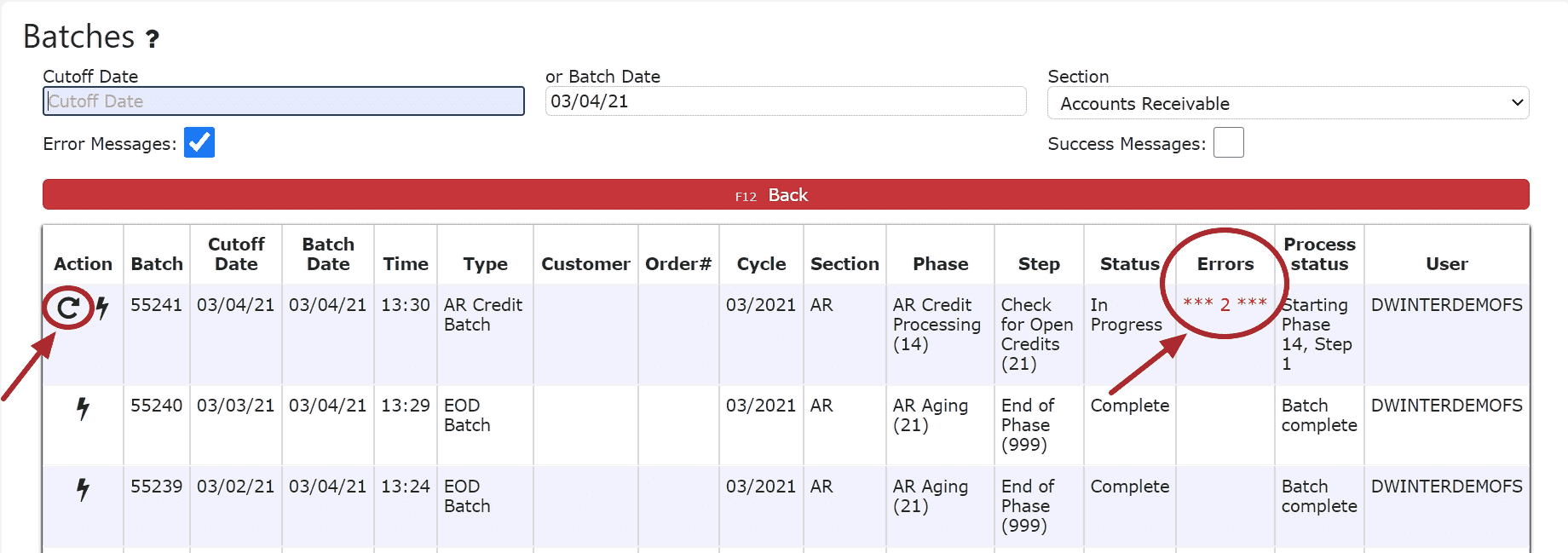Click the Batch column header

point(157,264)
